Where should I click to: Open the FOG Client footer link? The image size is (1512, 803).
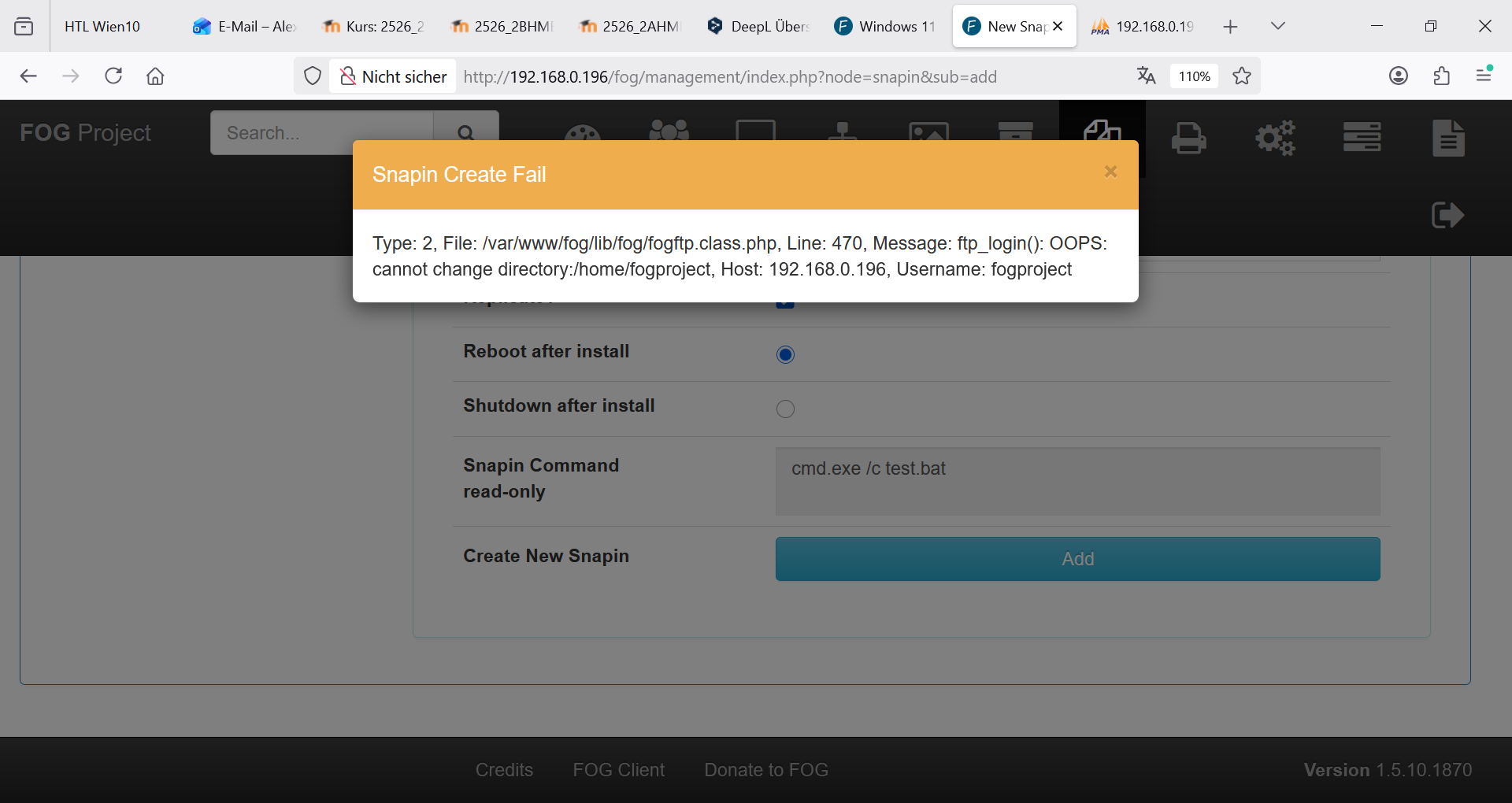coord(619,770)
